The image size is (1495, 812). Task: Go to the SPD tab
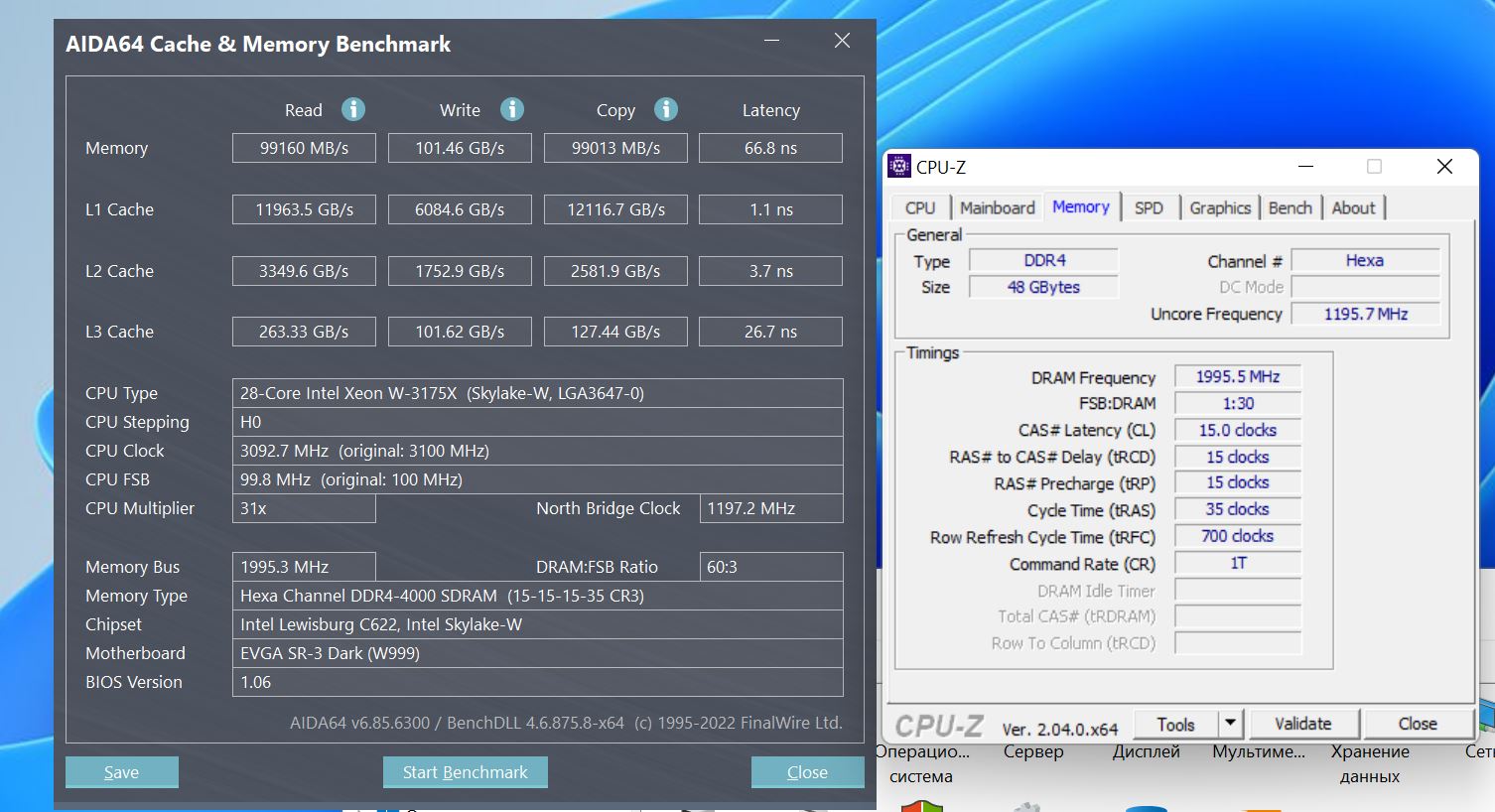(1149, 207)
